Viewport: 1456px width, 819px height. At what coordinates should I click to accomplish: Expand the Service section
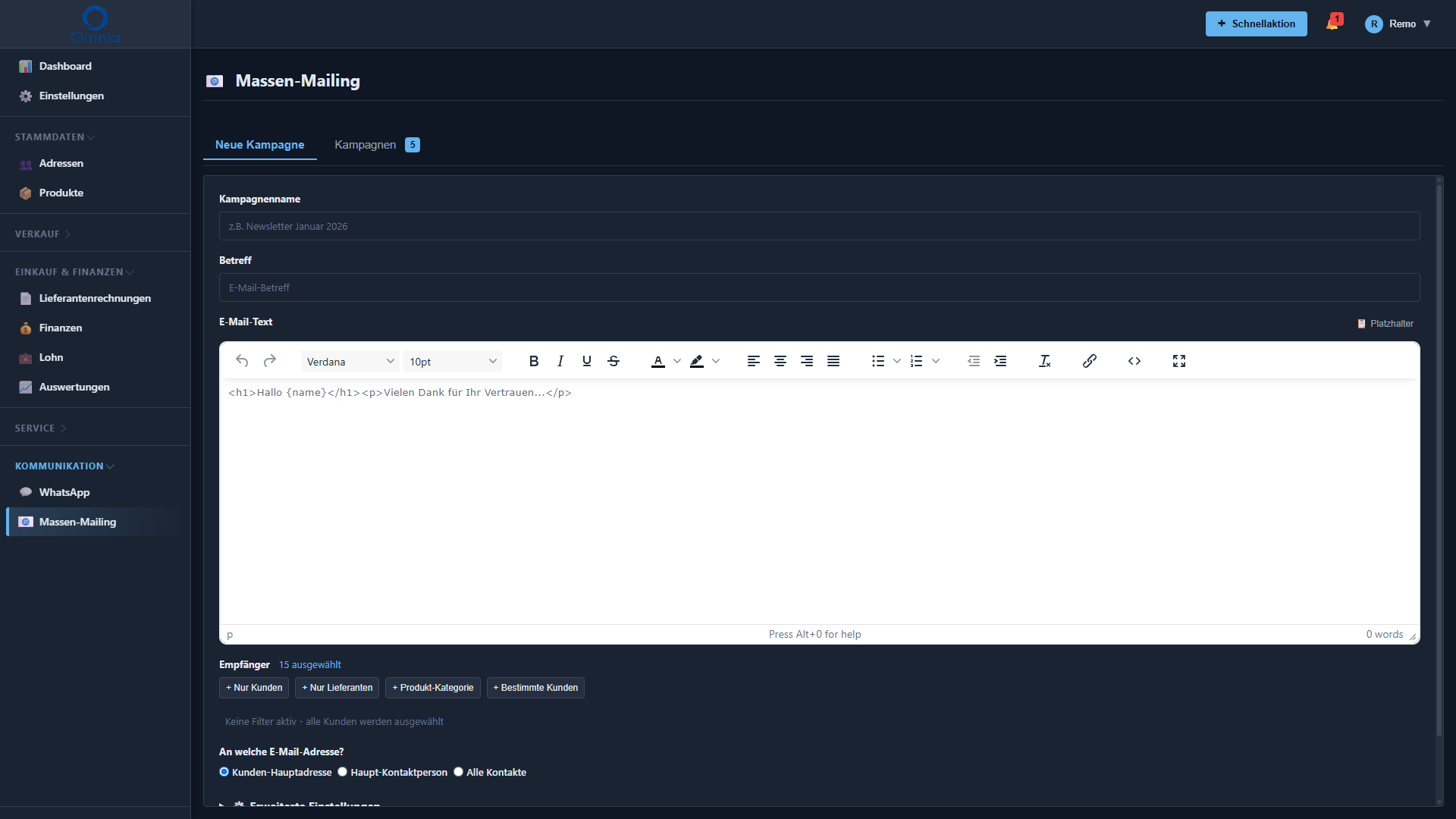[40, 428]
